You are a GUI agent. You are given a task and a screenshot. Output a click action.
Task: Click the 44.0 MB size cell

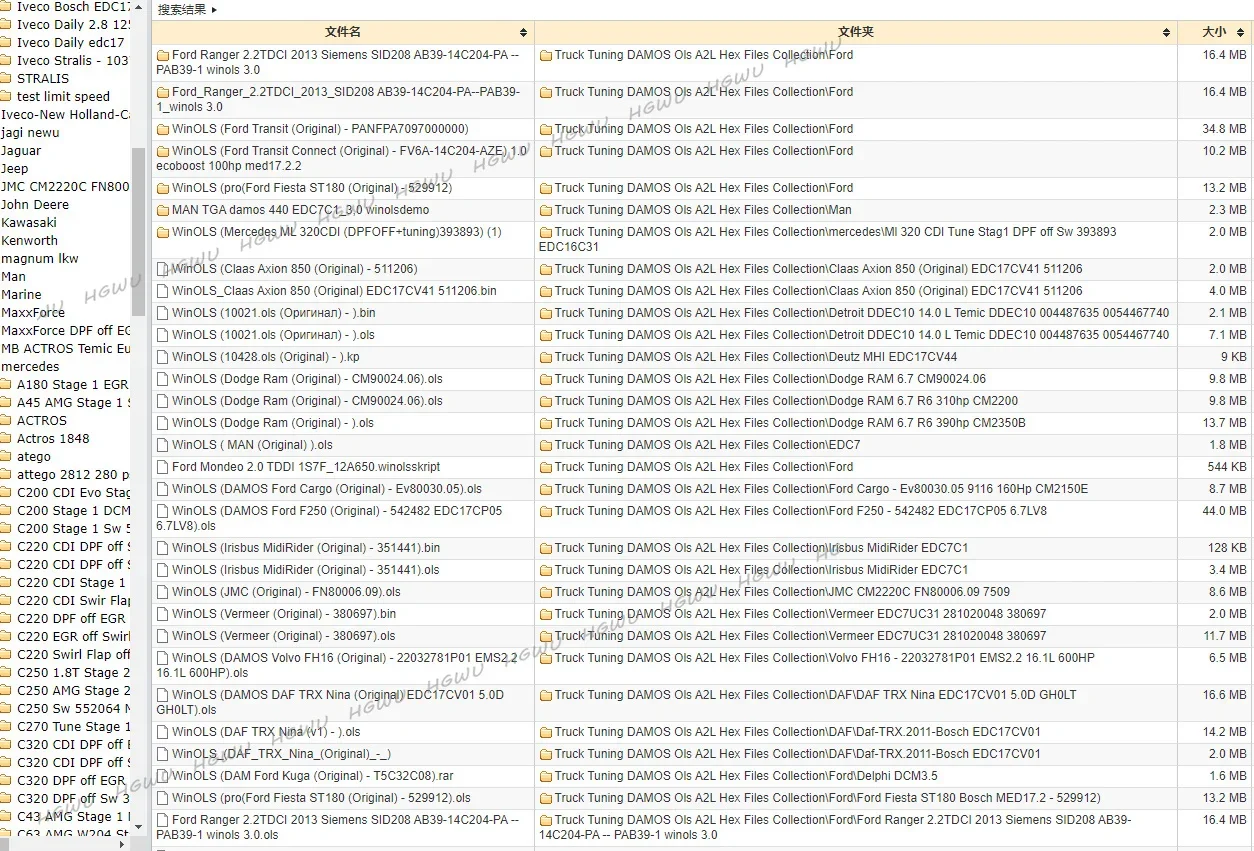1224,511
